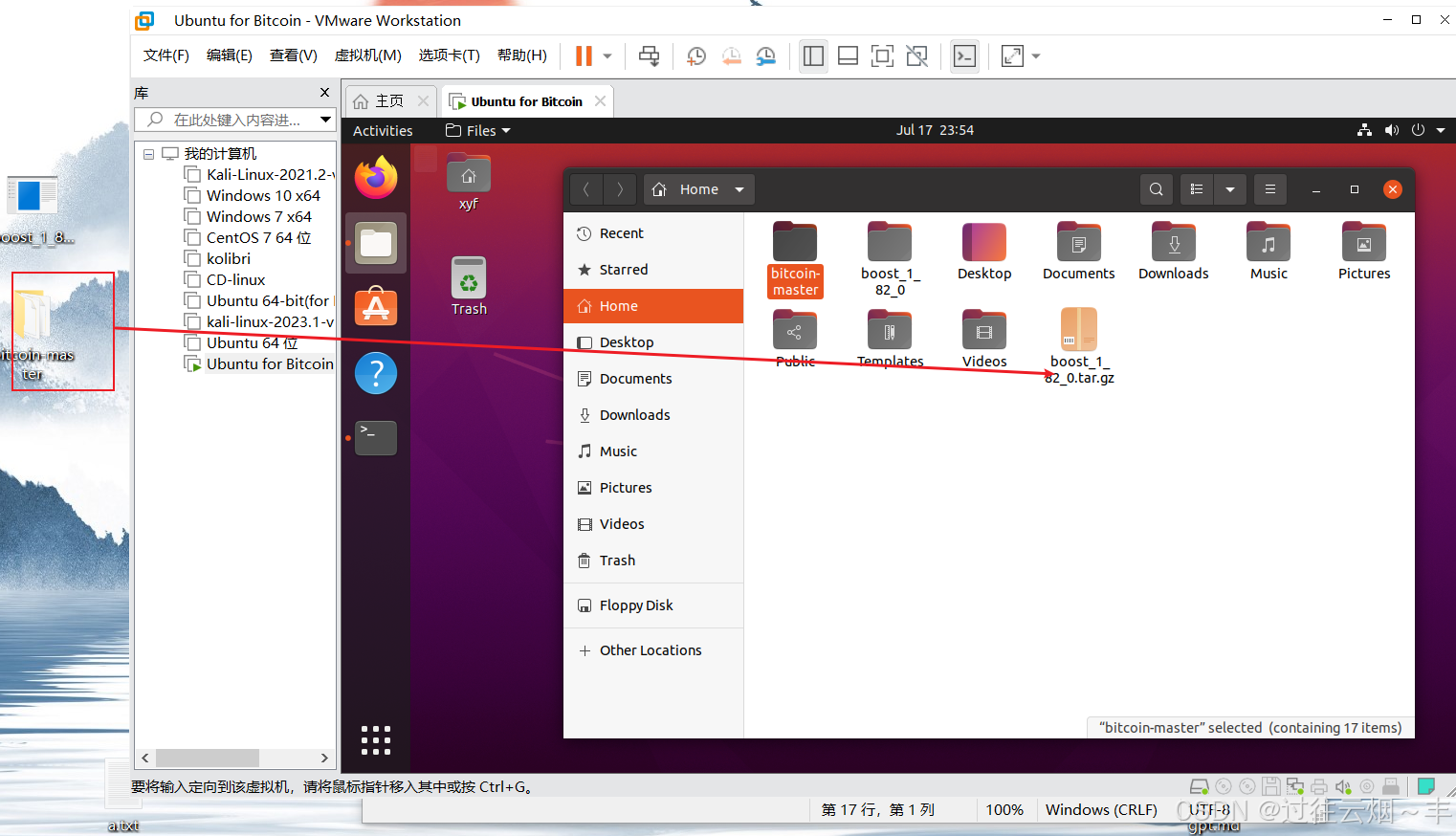The width and height of the screenshot is (1456, 836).
Task: Switch to the 主页 tab
Action: pyautogui.click(x=386, y=99)
